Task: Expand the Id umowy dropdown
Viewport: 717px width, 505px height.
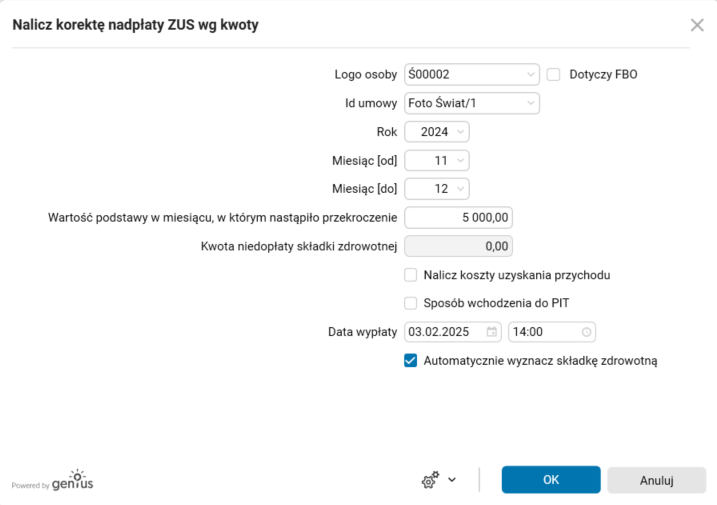Action: click(530, 103)
